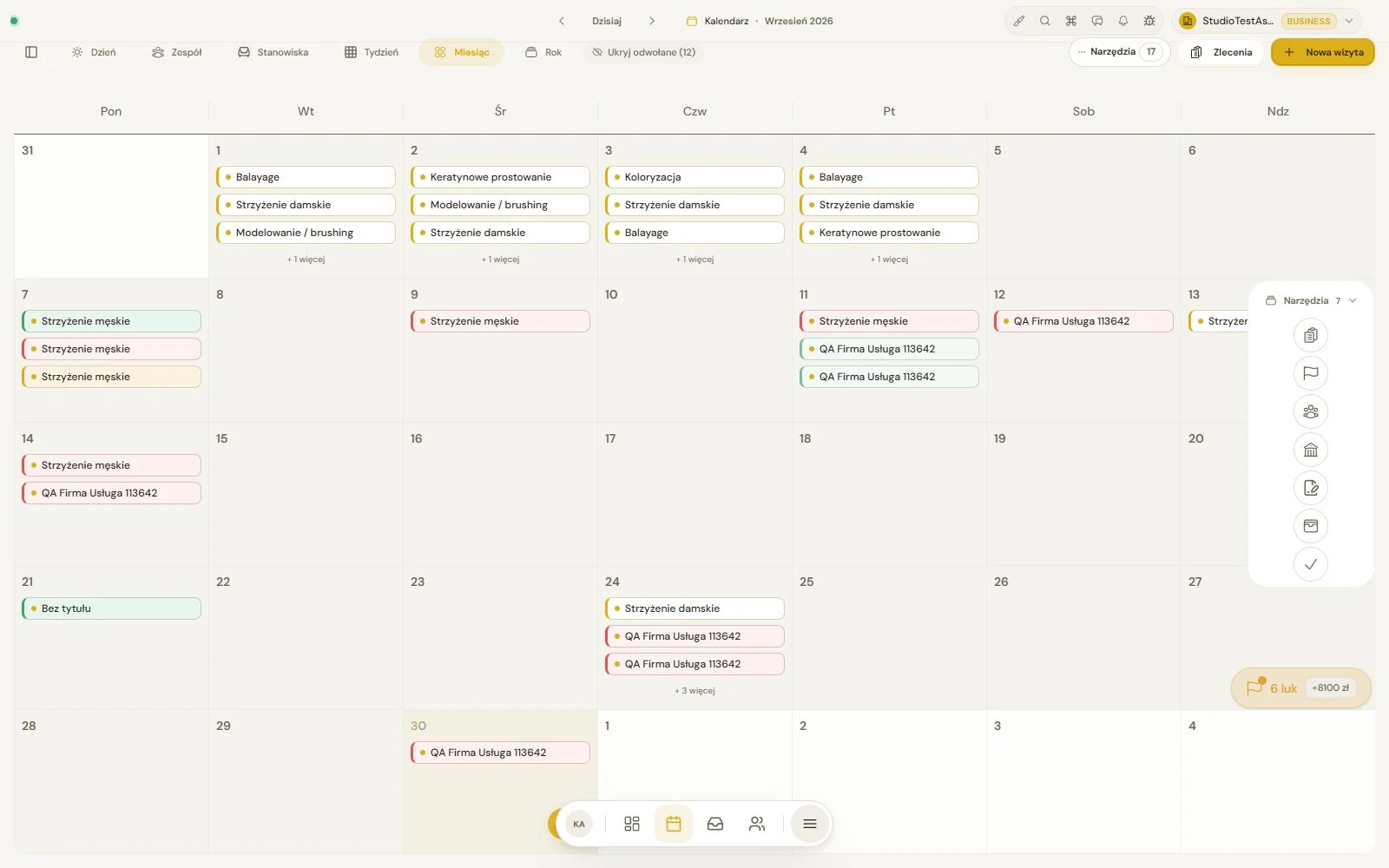
Task: Collapse the Narzędzia 7 side panel
Action: [1311, 300]
